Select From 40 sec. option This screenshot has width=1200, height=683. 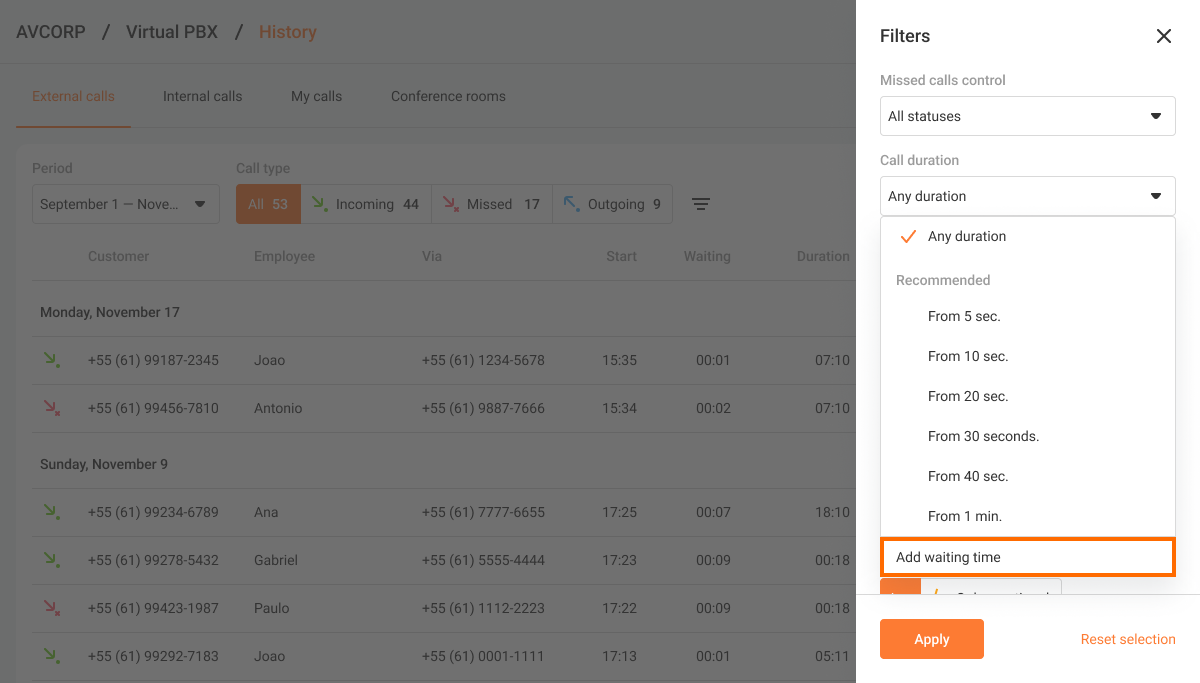1028,476
